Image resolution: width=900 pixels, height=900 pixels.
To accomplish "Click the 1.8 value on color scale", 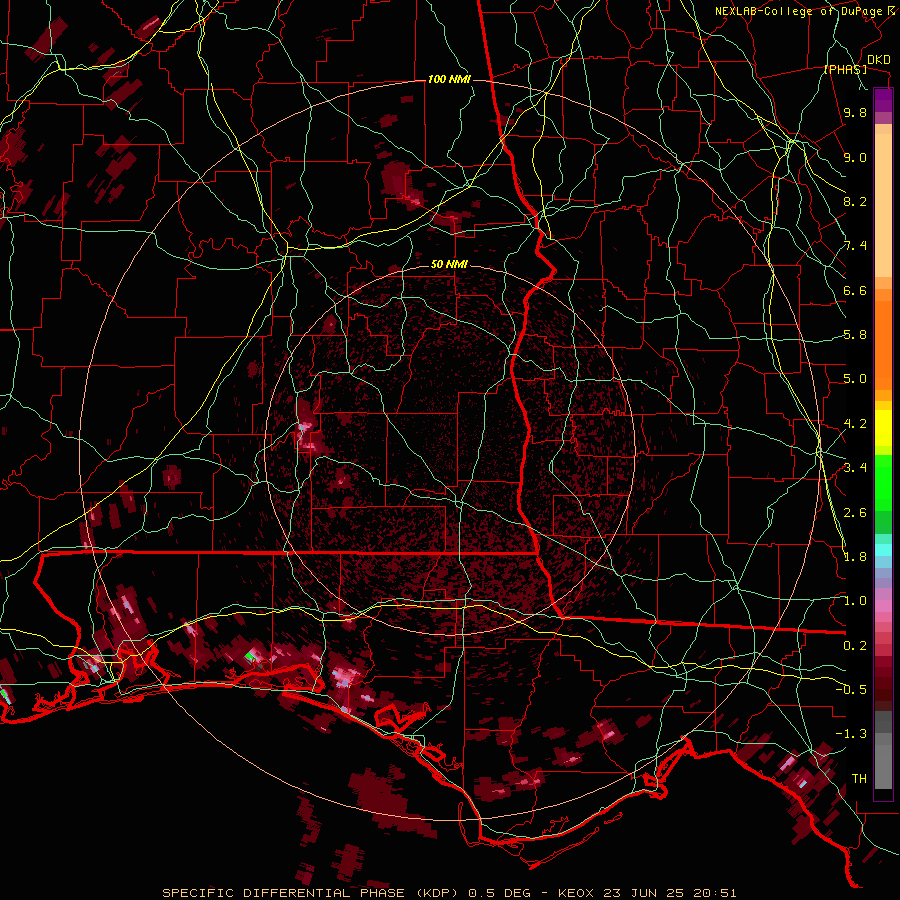I will point(855,557).
